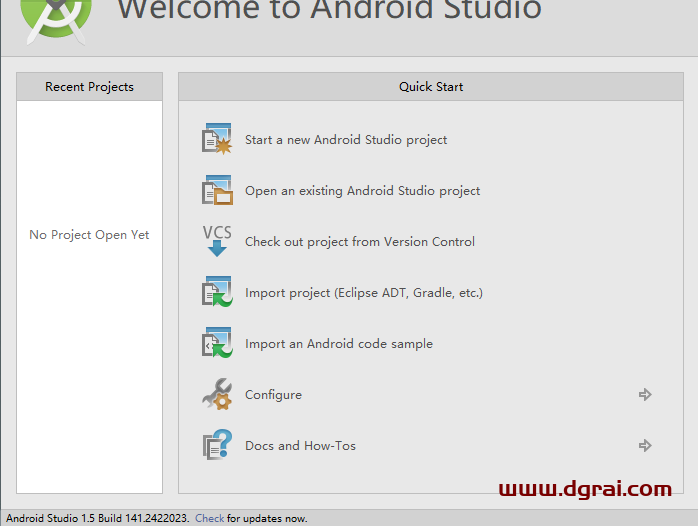Viewport: 698px width, 526px height.
Task: Click the Configure wrench and gear icon
Action: point(217,394)
